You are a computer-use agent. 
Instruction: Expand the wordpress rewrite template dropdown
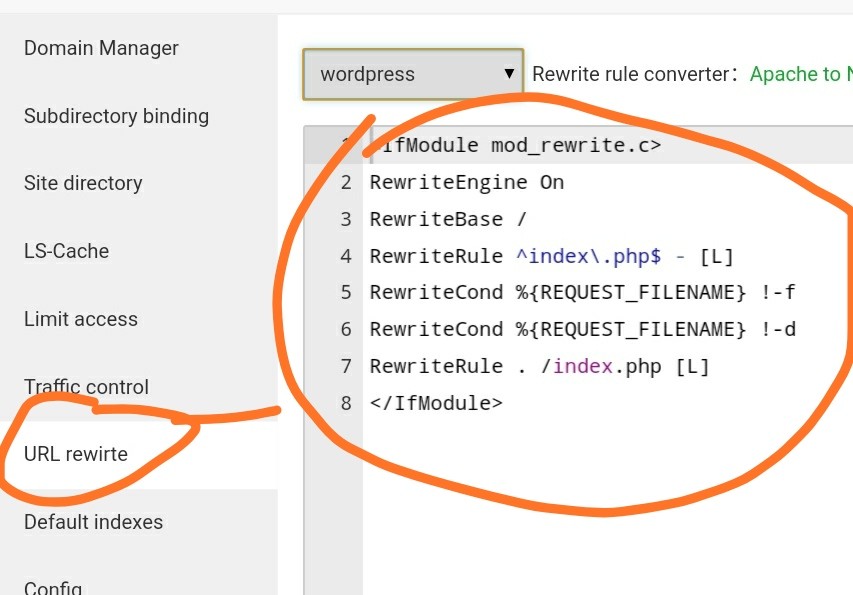[412, 74]
